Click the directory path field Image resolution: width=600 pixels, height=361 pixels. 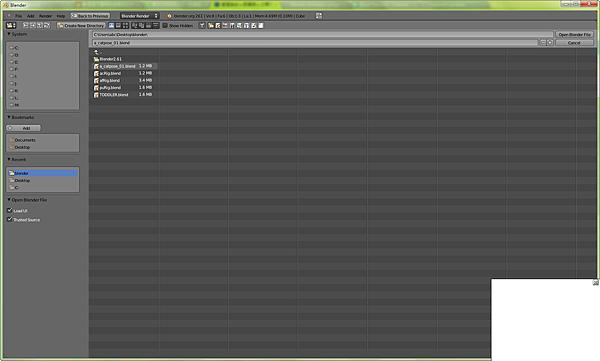pyautogui.click(x=323, y=34)
